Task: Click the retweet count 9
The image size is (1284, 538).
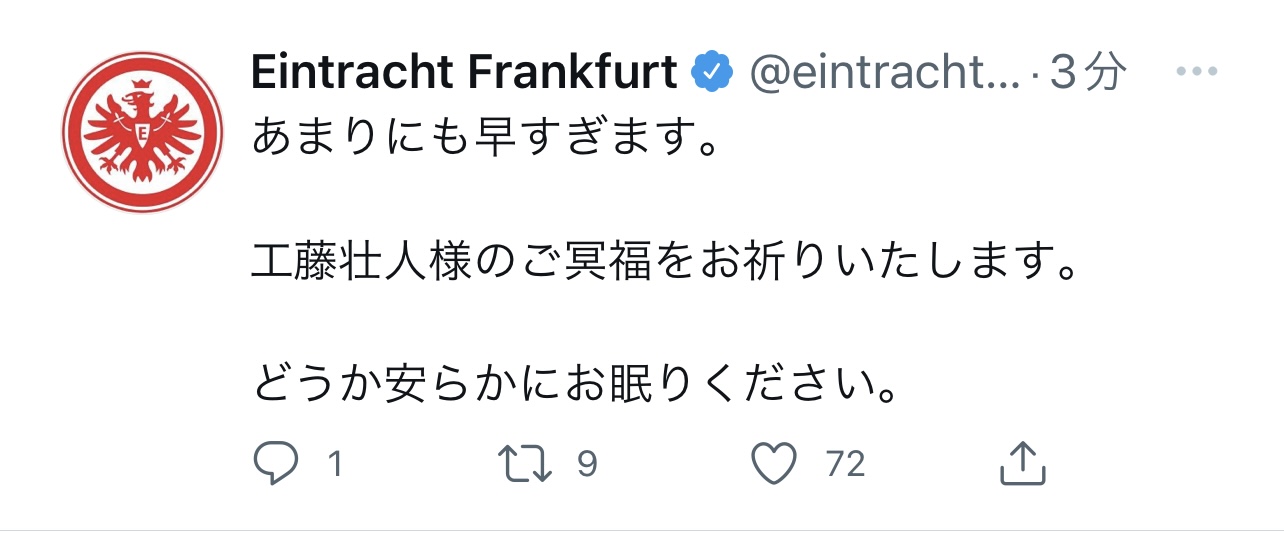Action: pyautogui.click(x=587, y=464)
